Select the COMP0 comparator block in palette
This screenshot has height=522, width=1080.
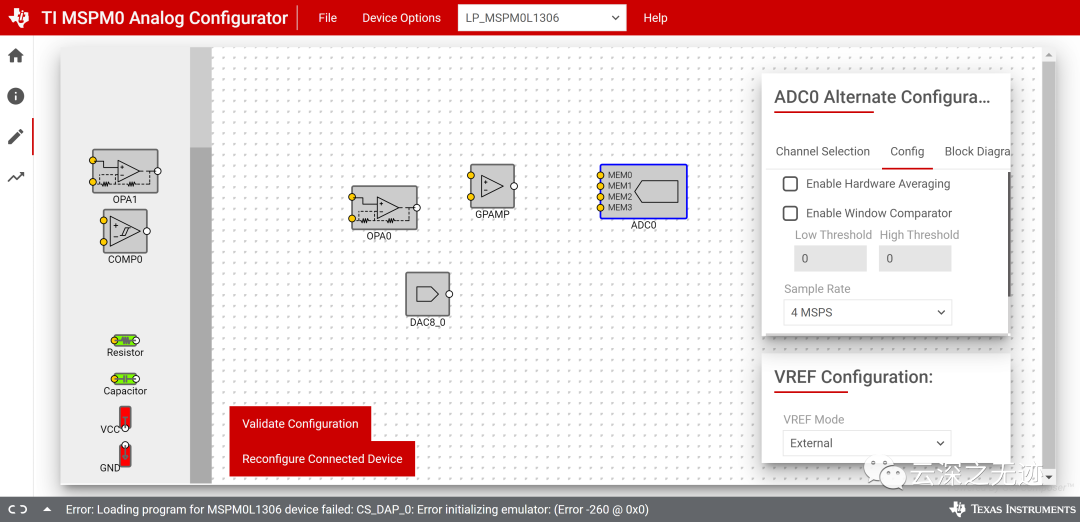pos(125,231)
